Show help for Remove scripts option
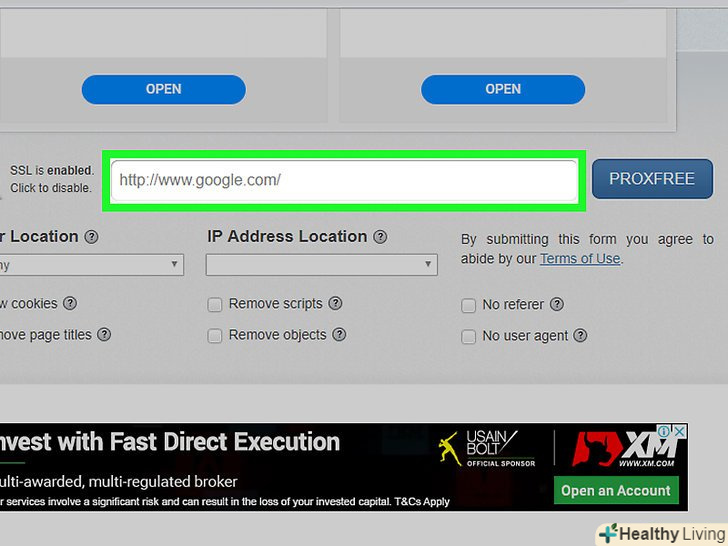The width and height of the screenshot is (728, 546). coord(335,304)
